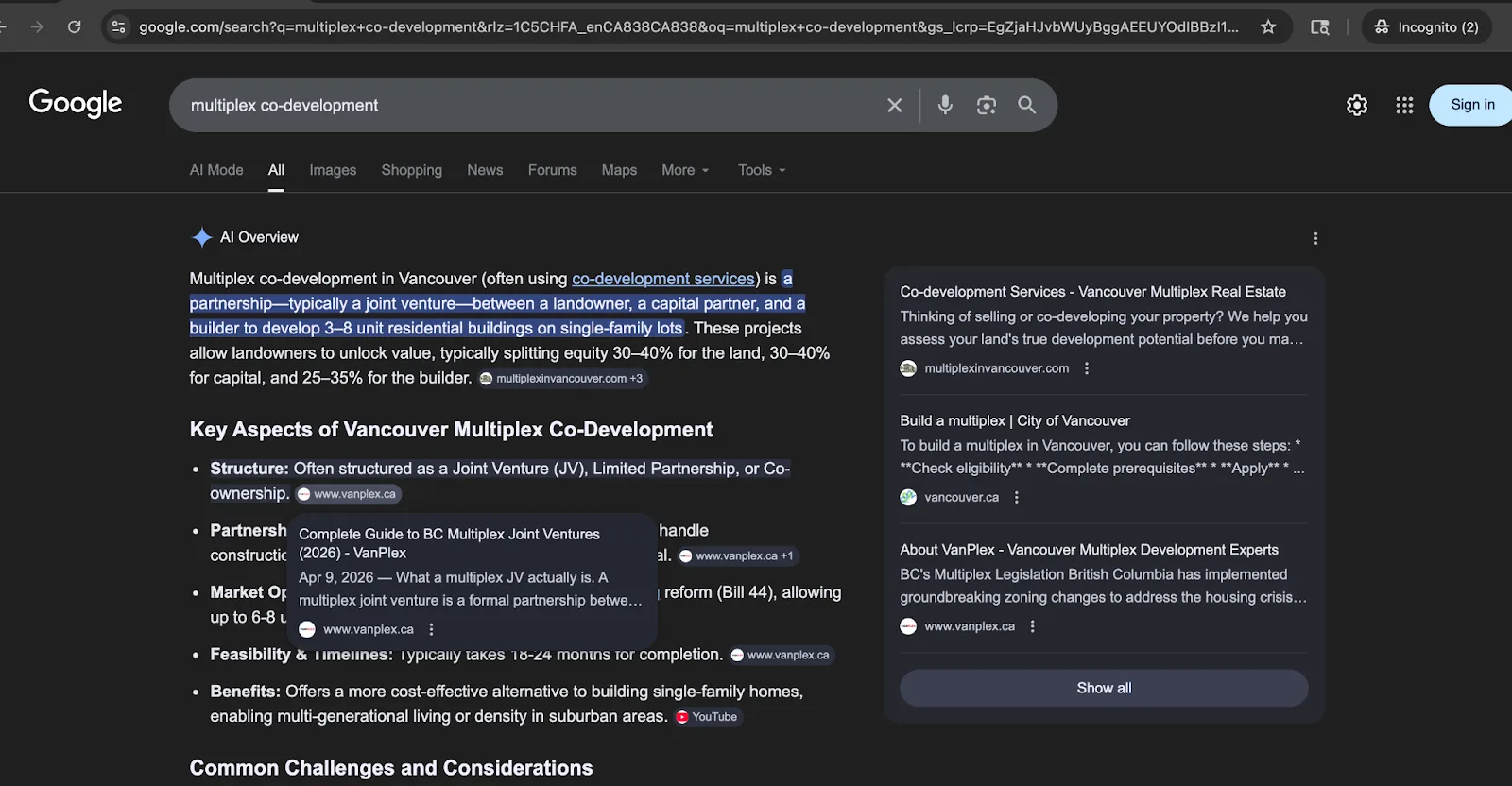The width and height of the screenshot is (1512, 786).
Task: Open Google apps grid icon
Action: 1404,105
